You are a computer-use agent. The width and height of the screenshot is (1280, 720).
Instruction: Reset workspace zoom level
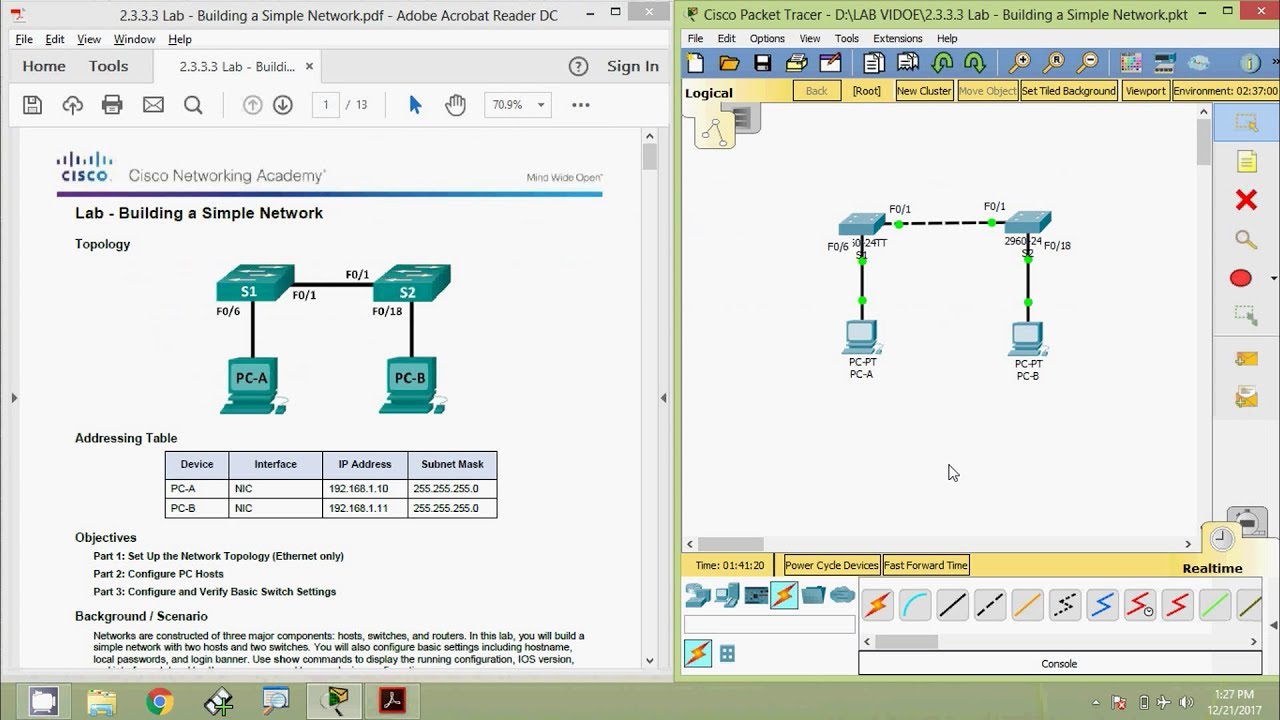tap(1053, 63)
